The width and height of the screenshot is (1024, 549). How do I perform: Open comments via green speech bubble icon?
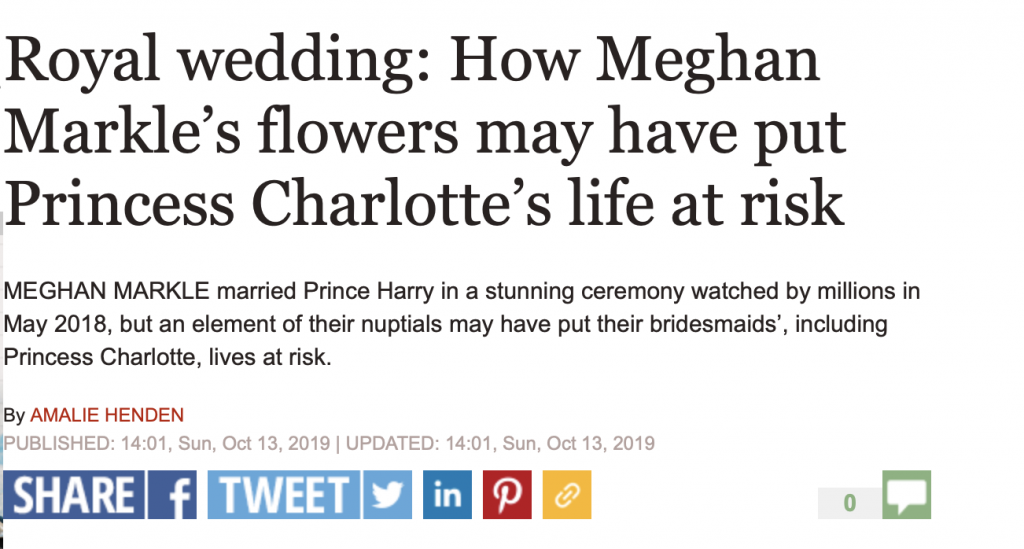point(906,495)
